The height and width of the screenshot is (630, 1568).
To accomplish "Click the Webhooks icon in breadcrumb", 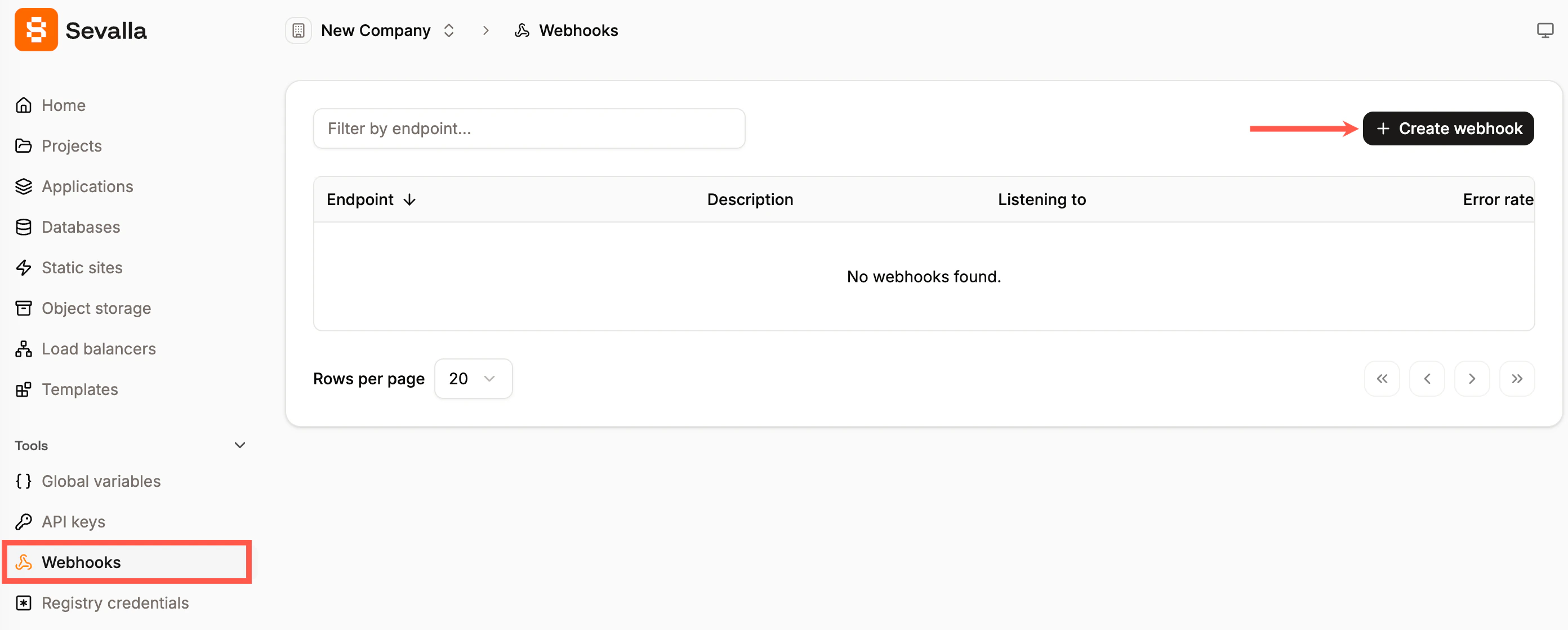I will pos(522,30).
